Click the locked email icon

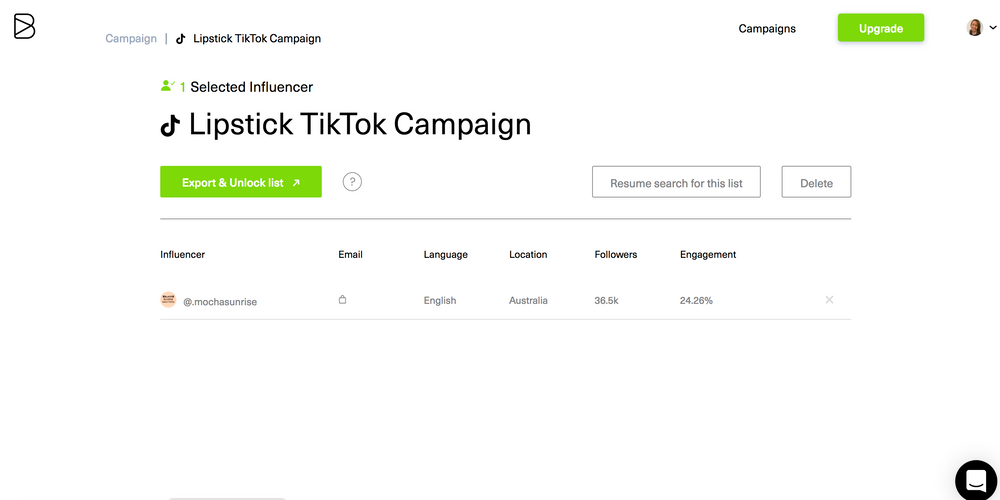click(342, 299)
